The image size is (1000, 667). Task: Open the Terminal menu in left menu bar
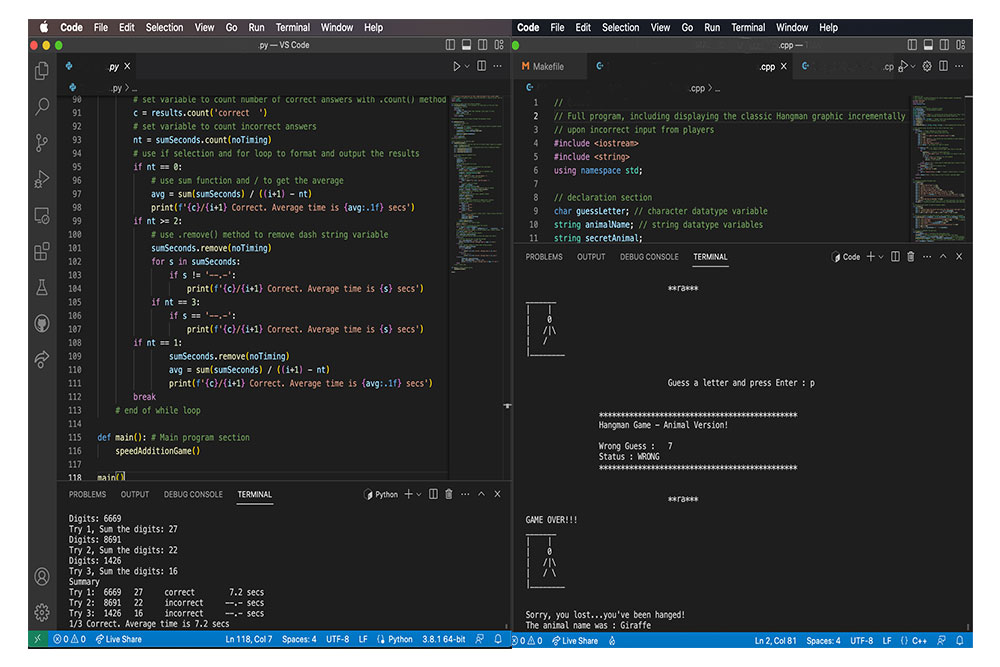(293, 27)
